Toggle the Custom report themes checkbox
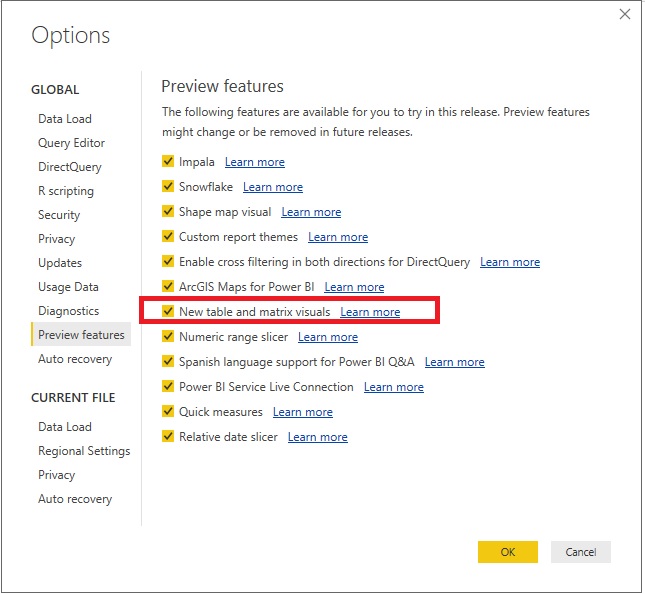The width and height of the screenshot is (645, 594). pyautogui.click(x=168, y=236)
